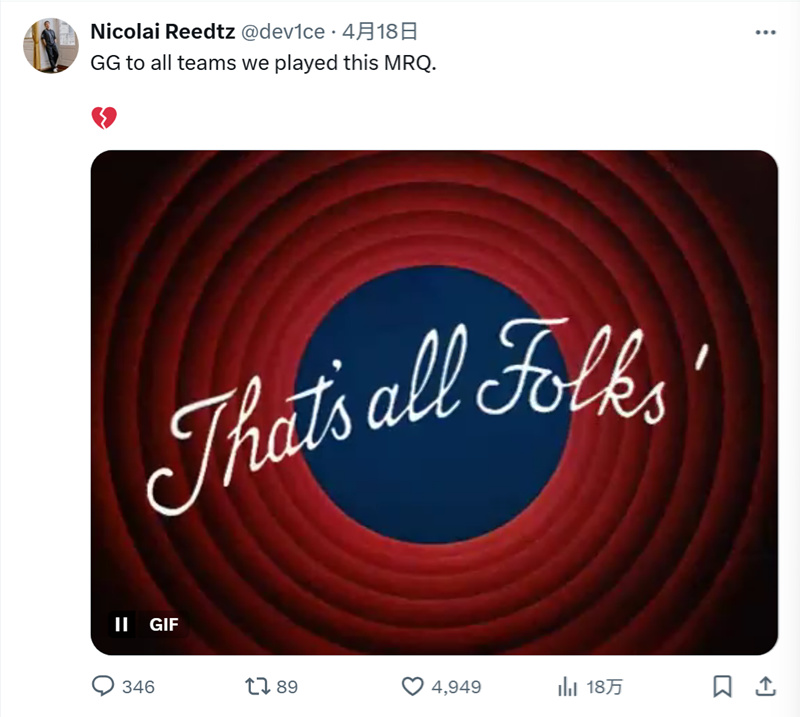Open Nicolai Reedtz's profile avatar

click(x=51, y=46)
